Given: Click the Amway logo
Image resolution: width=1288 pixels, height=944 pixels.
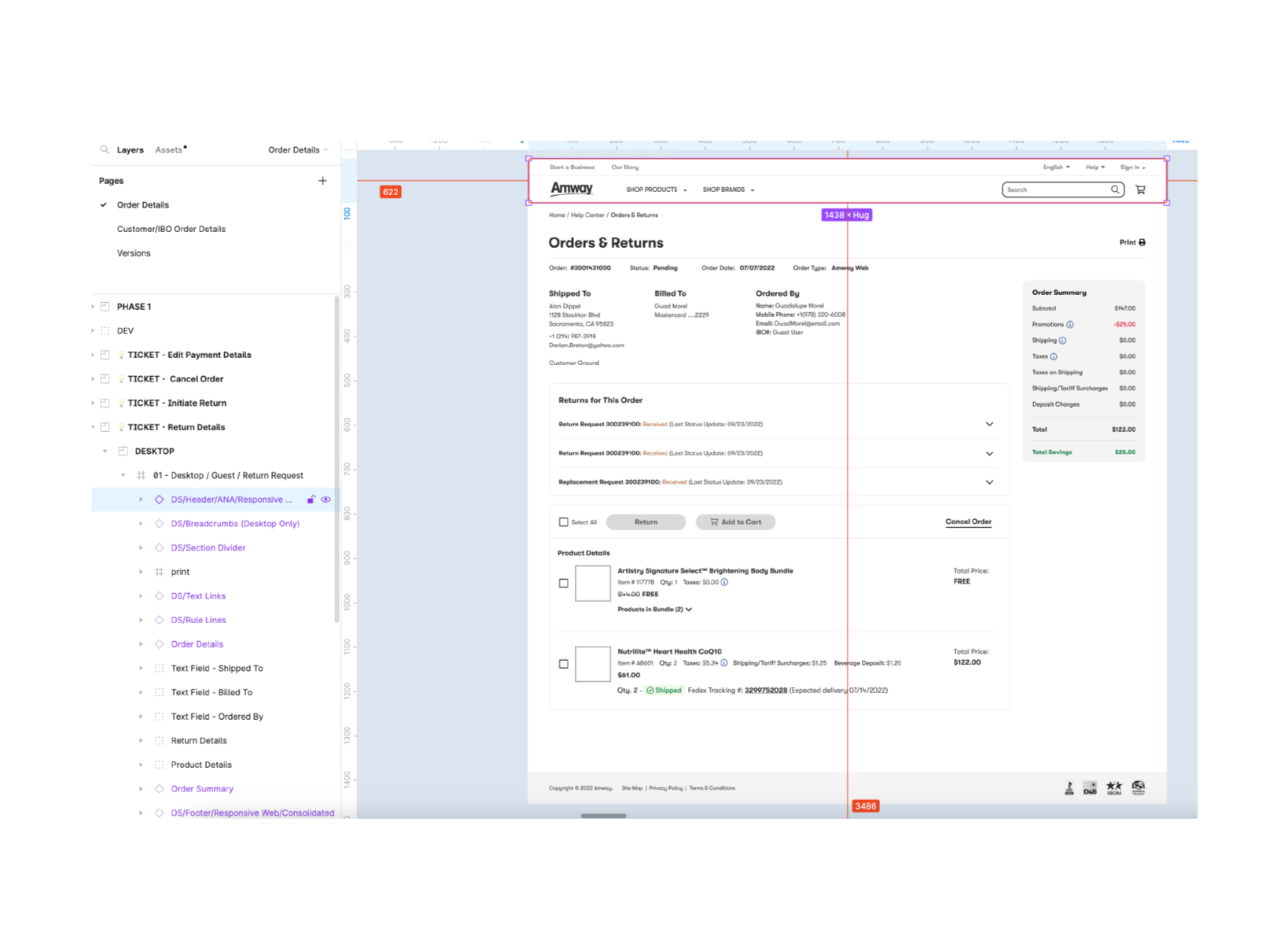Looking at the screenshot, I should coord(572,189).
